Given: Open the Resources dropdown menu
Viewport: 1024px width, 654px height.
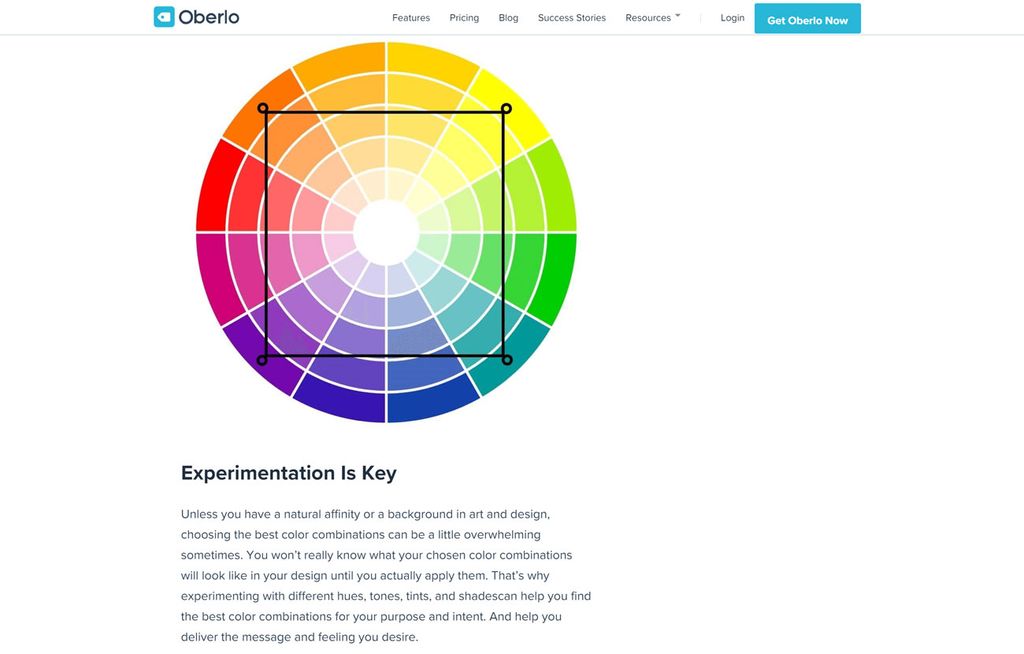Looking at the screenshot, I should click(x=648, y=17).
